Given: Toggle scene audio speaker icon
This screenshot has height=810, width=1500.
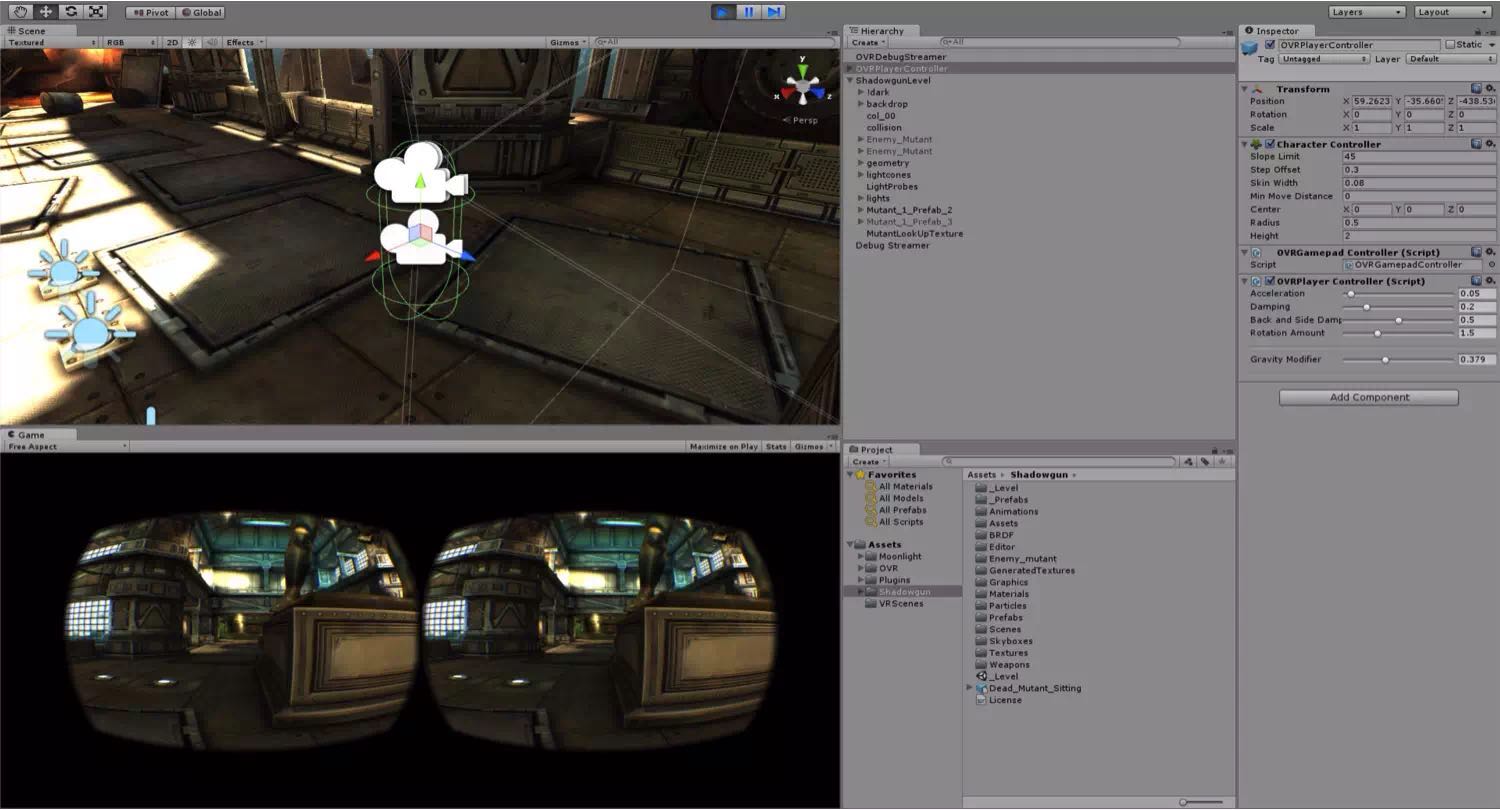Looking at the screenshot, I should (x=210, y=43).
